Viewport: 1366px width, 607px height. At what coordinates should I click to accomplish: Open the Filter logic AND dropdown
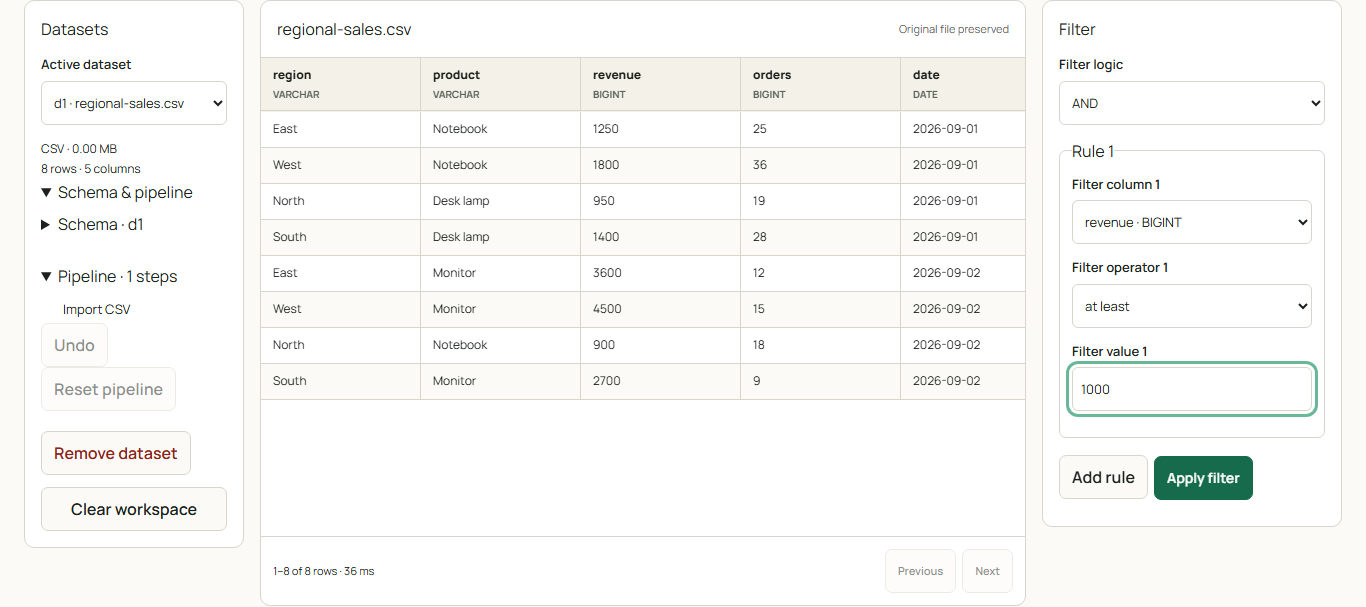coord(1192,103)
